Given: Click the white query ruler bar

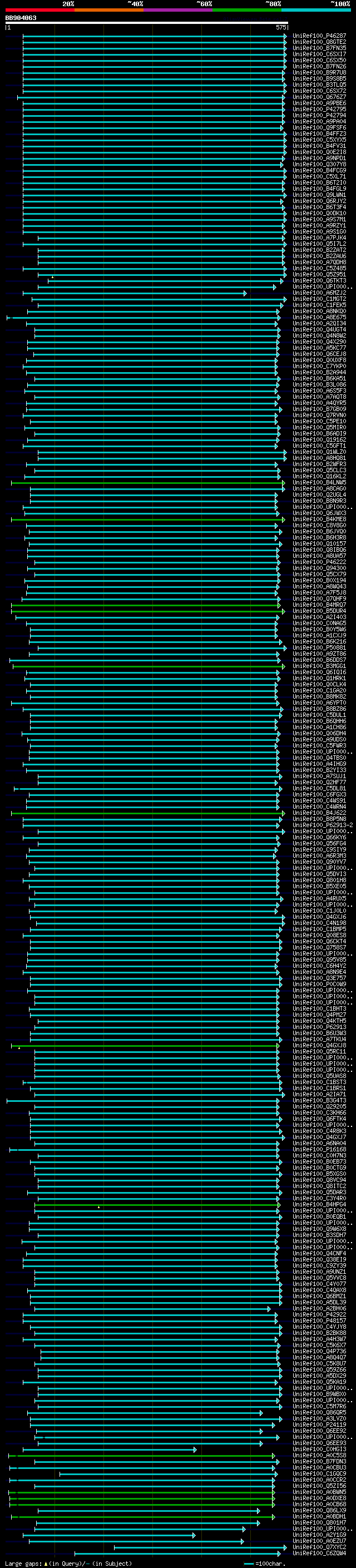Looking at the screenshot, I should [x=147, y=23].
